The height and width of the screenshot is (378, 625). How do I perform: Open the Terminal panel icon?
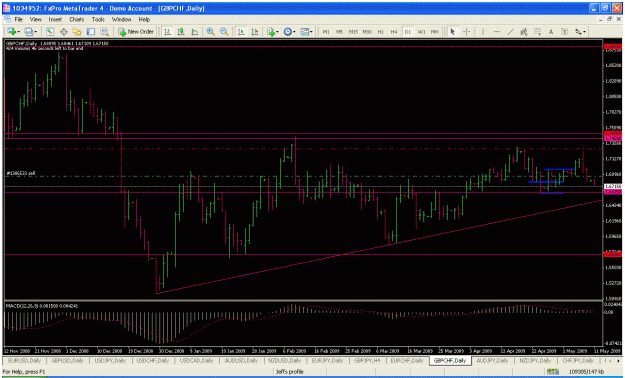91,32
